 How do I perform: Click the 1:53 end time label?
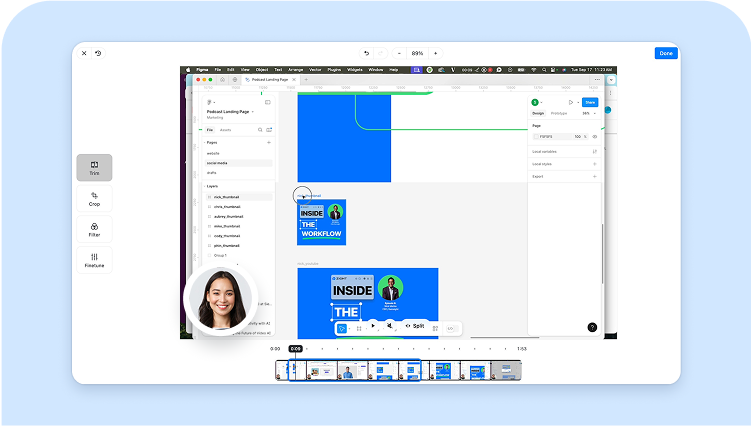click(522, 349)
